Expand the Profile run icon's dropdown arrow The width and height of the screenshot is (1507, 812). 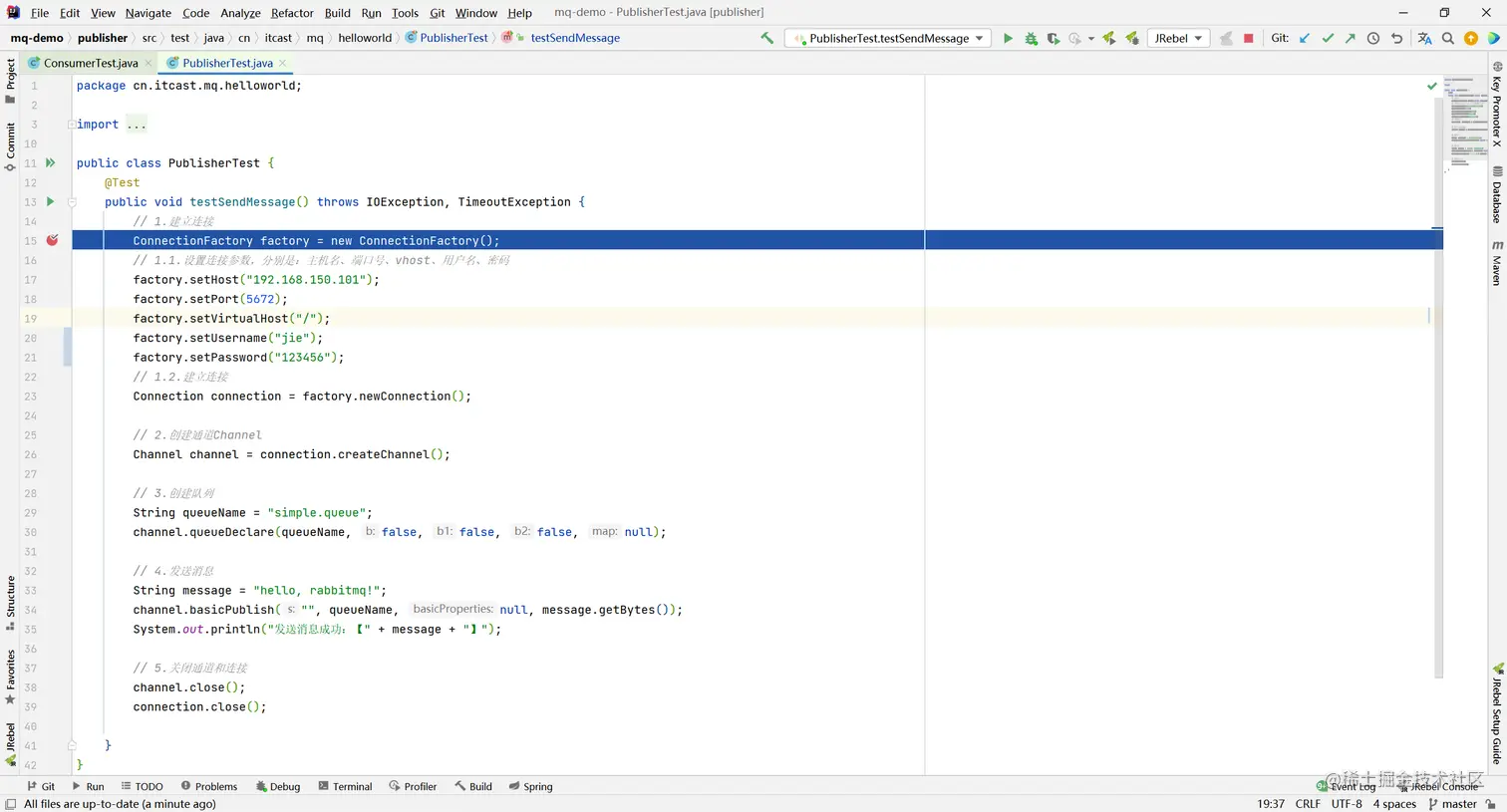click(x=1091, y=38)
